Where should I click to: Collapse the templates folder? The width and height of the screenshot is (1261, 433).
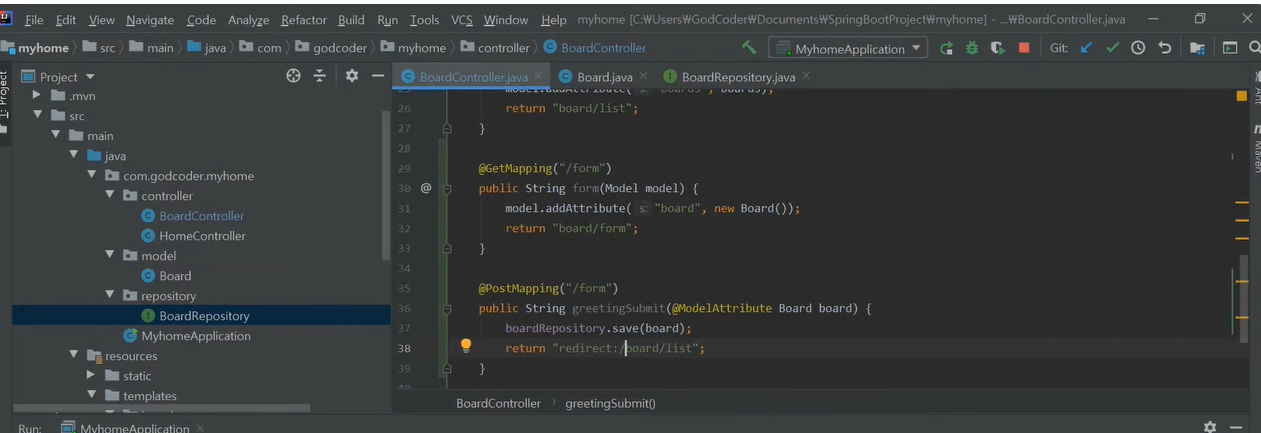91,396
